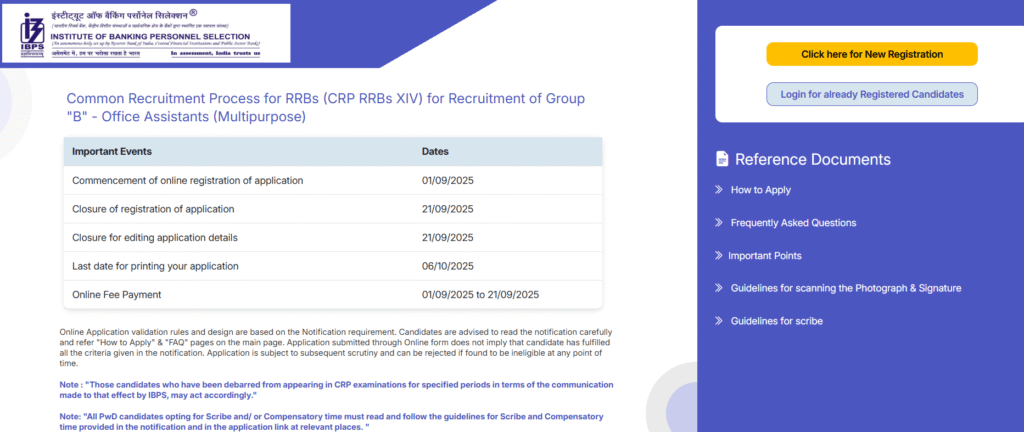This screenshot has width=1024, height=432.
Task: Open Guidelines for scanning the Photograph & Signature
Action: [x=845, y=288]
